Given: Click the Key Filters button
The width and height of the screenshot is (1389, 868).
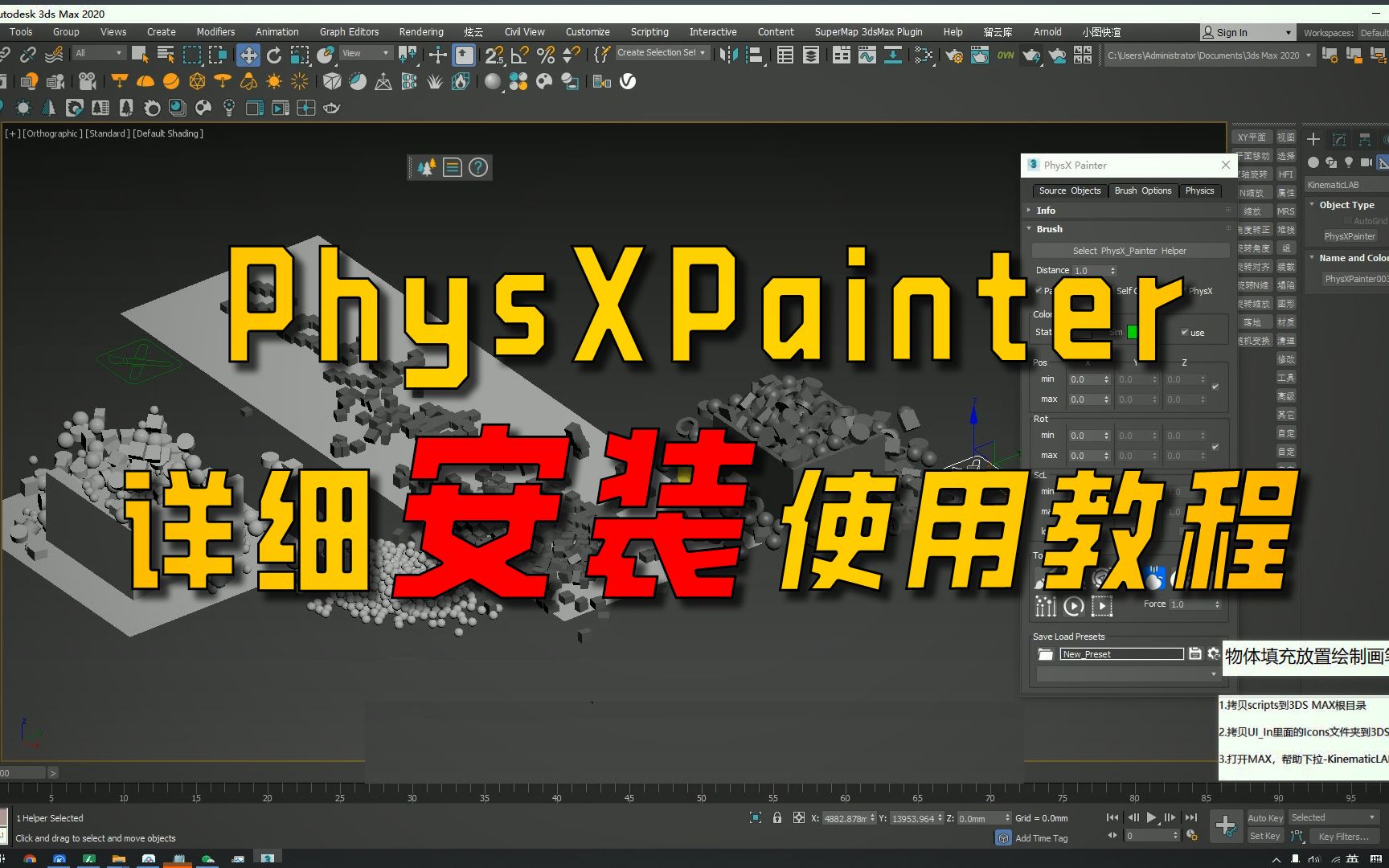Looking at the screenshot, I should coord(1343,836).
